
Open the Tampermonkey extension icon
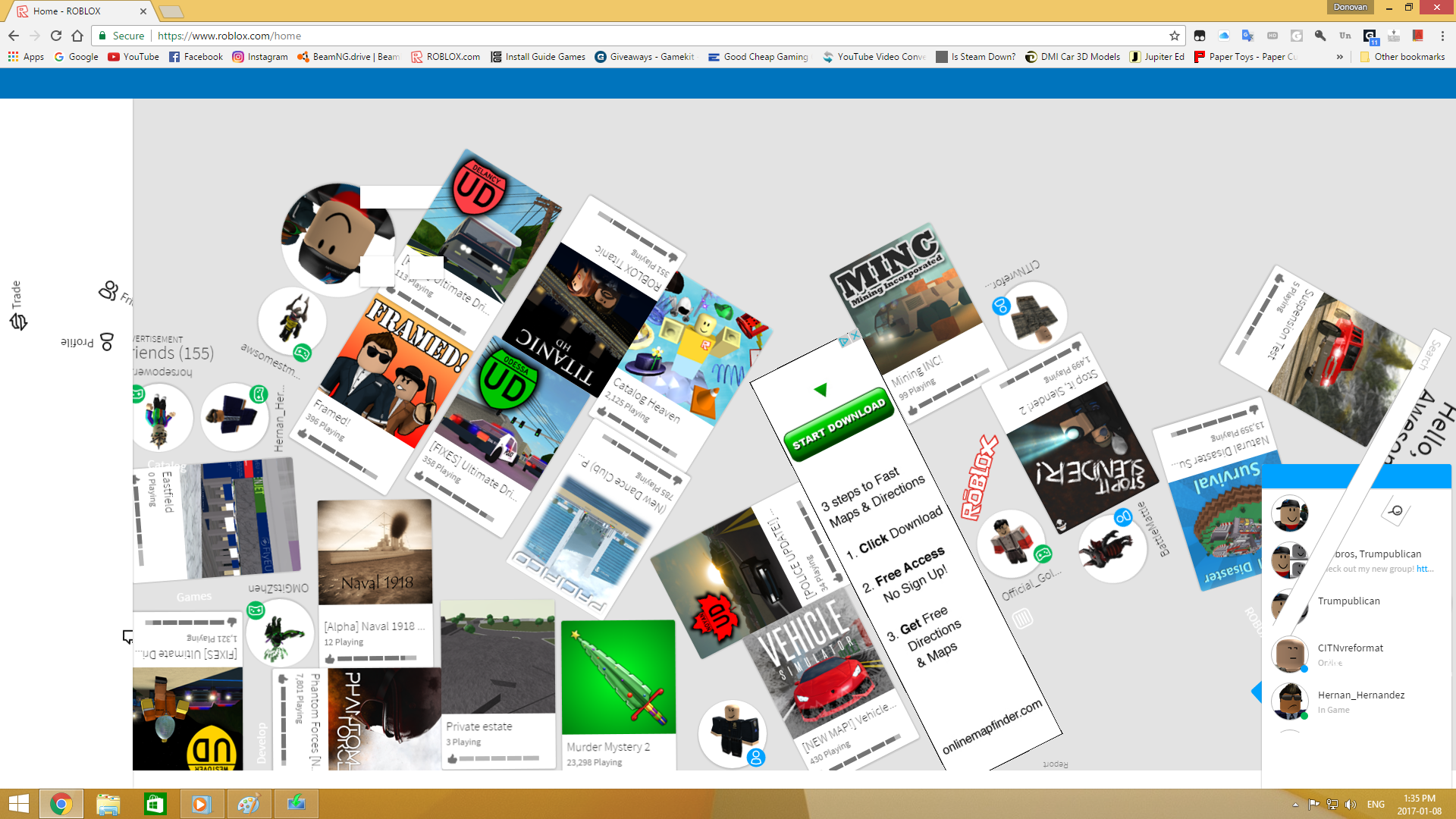tap(1200, 36)
